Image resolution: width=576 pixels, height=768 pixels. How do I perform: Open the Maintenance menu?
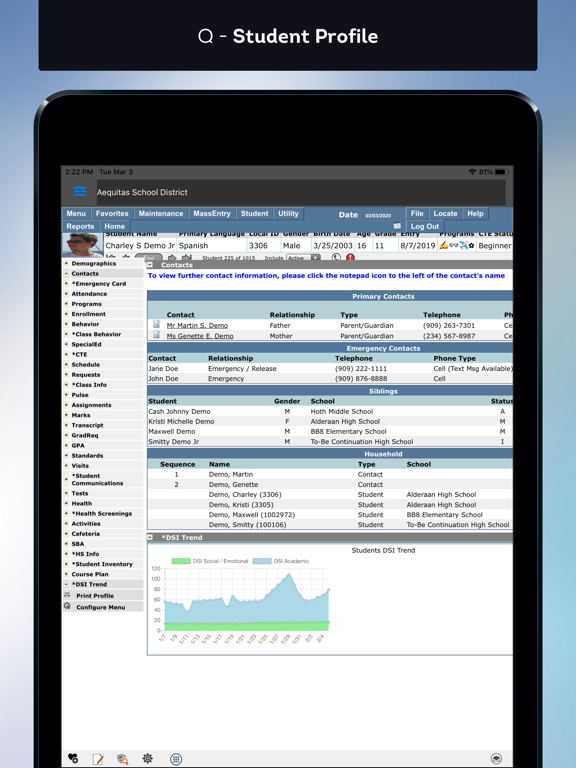coord(161,214)
